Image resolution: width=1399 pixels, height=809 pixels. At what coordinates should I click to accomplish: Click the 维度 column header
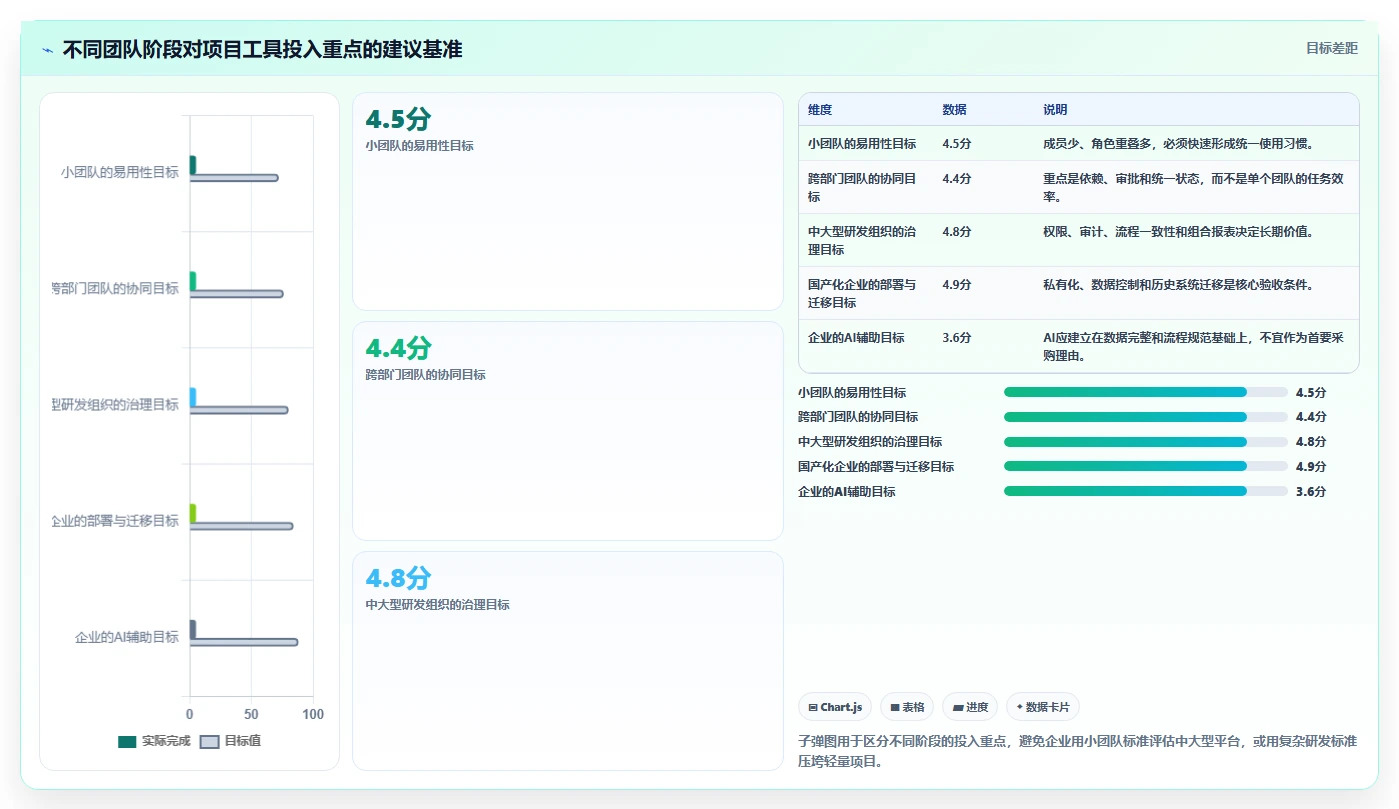(x=820, y=110)
